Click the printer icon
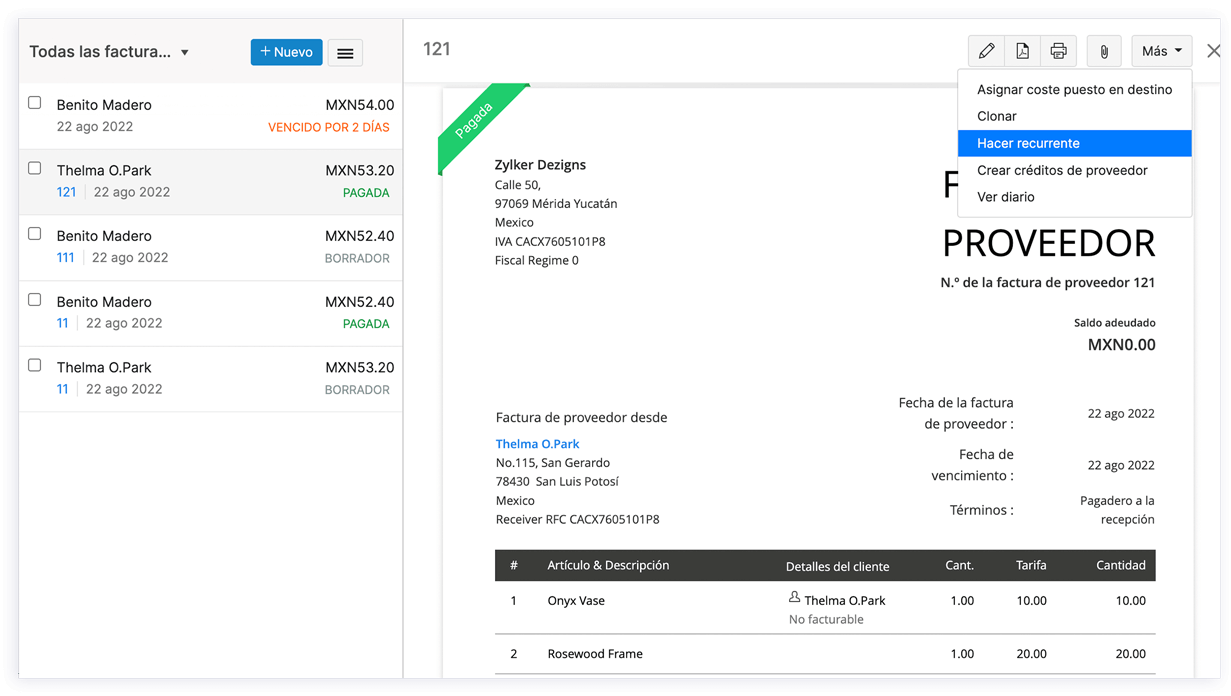This screenshot has width=1231, height=696. pos(1058,51)
